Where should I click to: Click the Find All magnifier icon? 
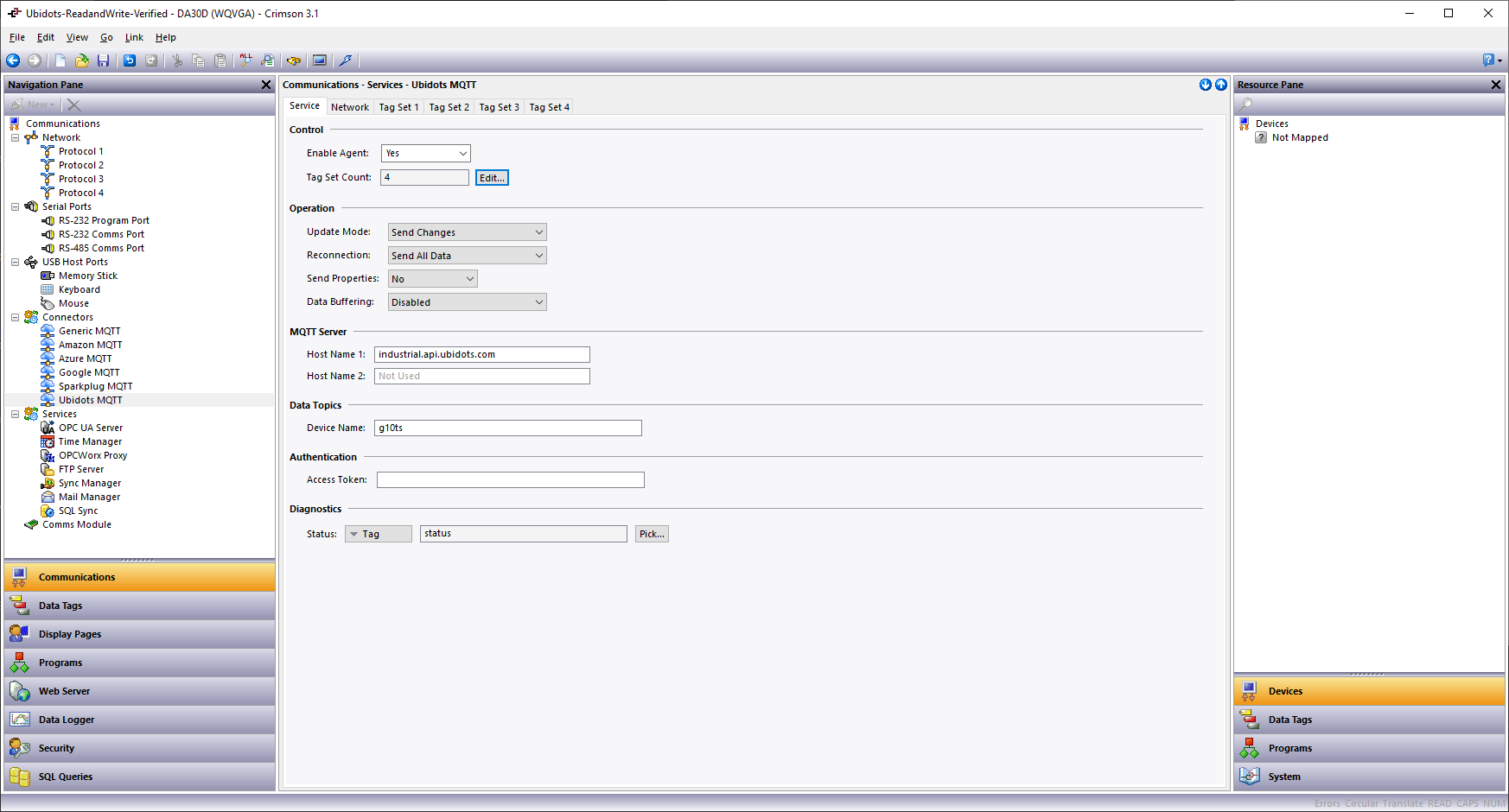click(246, 60)
